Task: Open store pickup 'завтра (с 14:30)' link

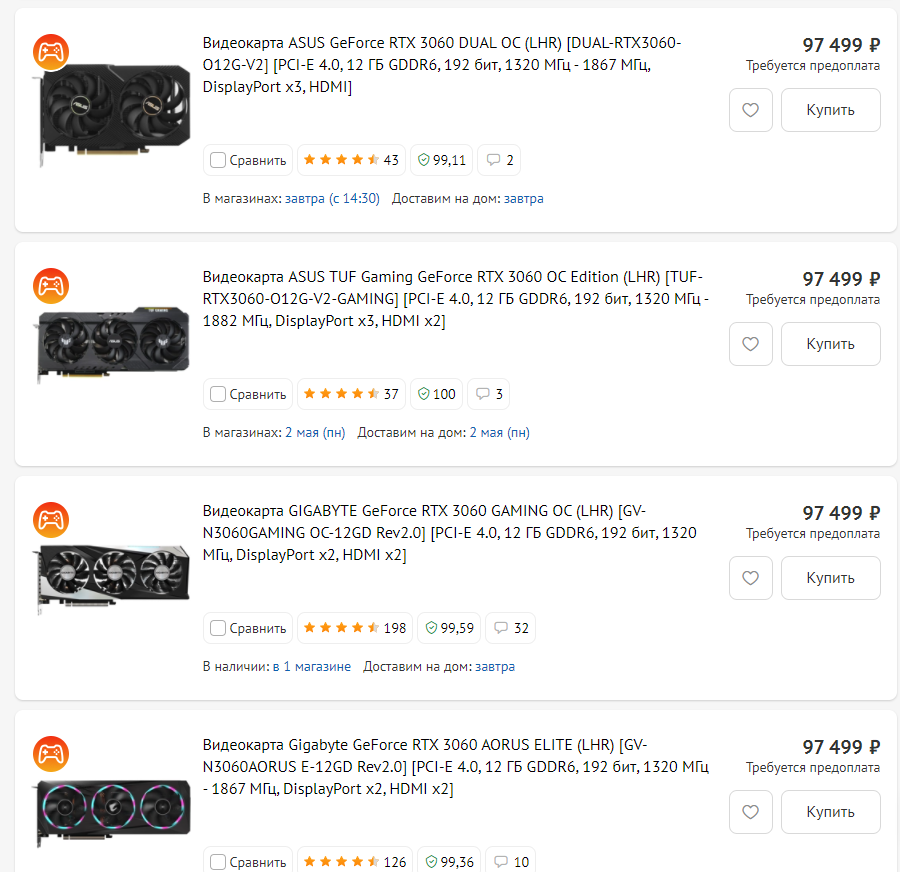Action: point(332,198)
